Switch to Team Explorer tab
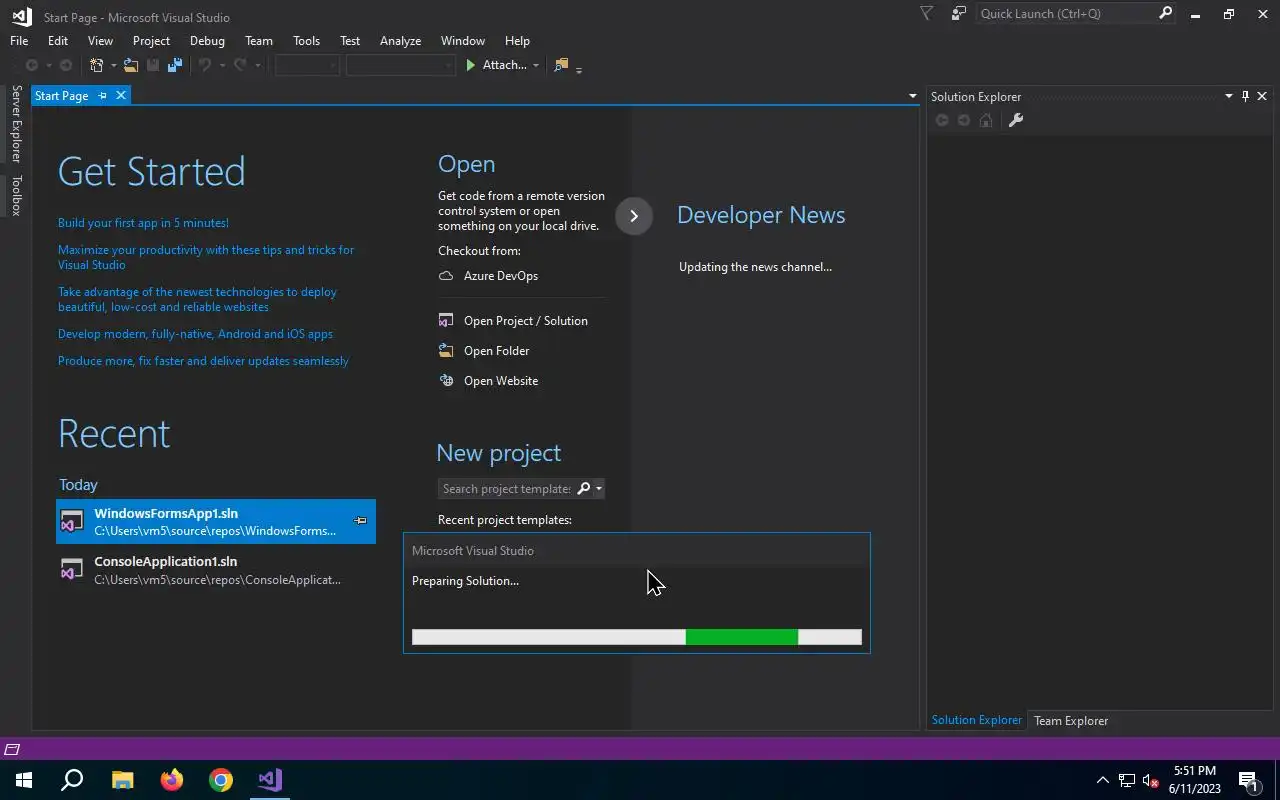The height and width of the screenshot is (800, 1280). (x=1071, y=721)
